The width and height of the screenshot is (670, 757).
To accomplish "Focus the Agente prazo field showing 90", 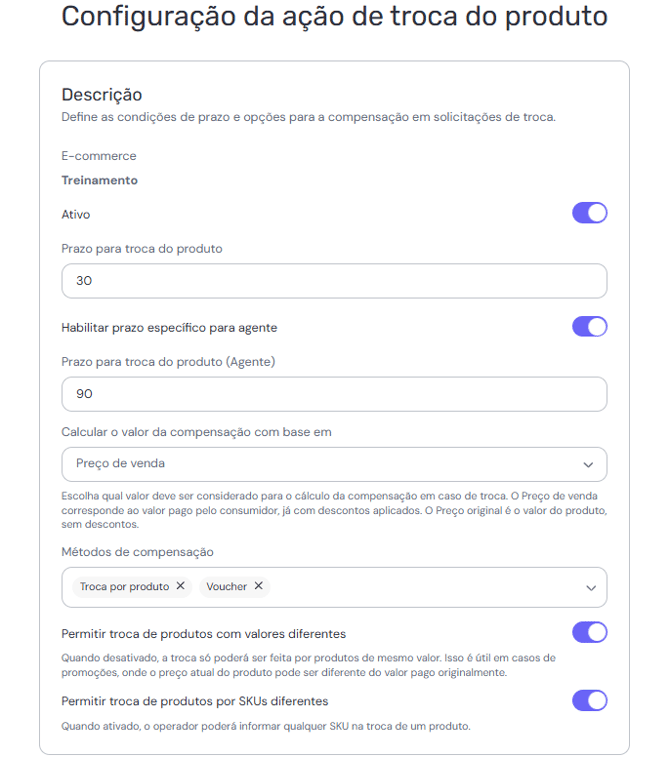I will (x=333, y=394).
